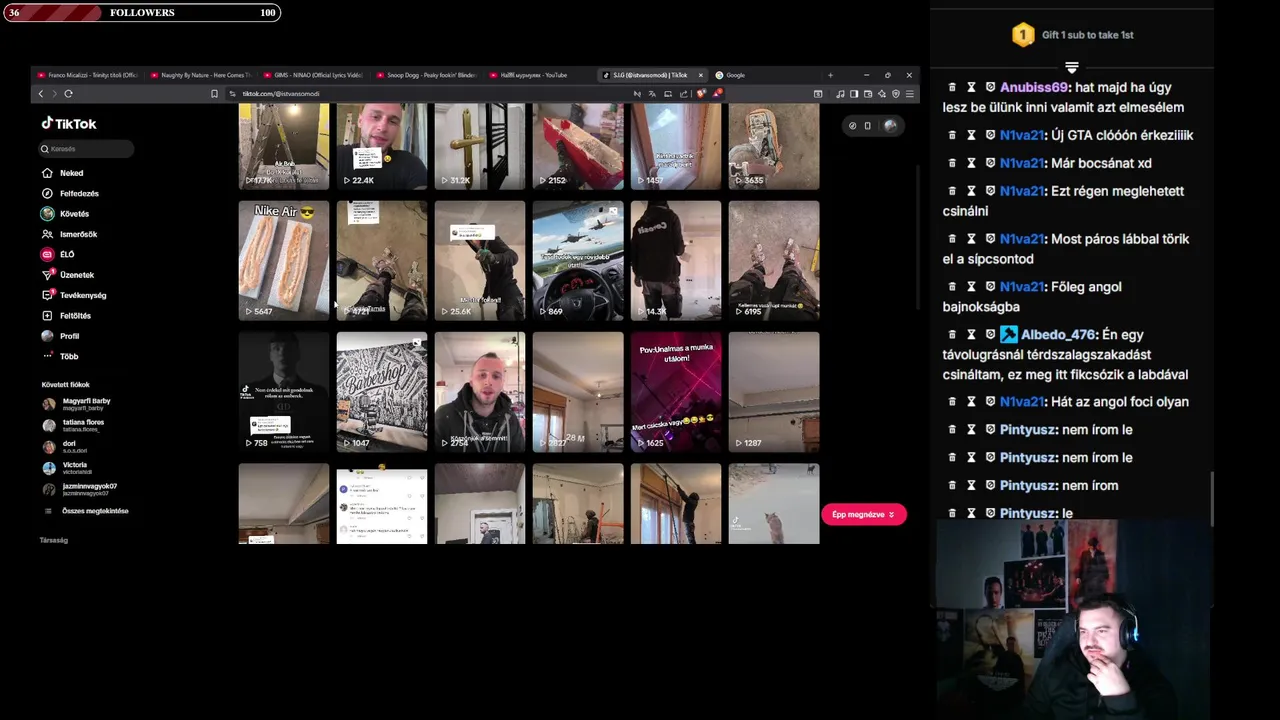The image size is (1280, 720).
Task: Open the Követés following feed
Action: [x=65, y=214]
